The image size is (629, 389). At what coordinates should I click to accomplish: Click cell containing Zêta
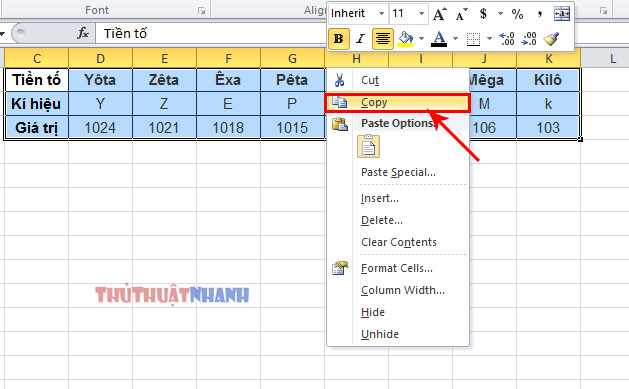(164, 80)
